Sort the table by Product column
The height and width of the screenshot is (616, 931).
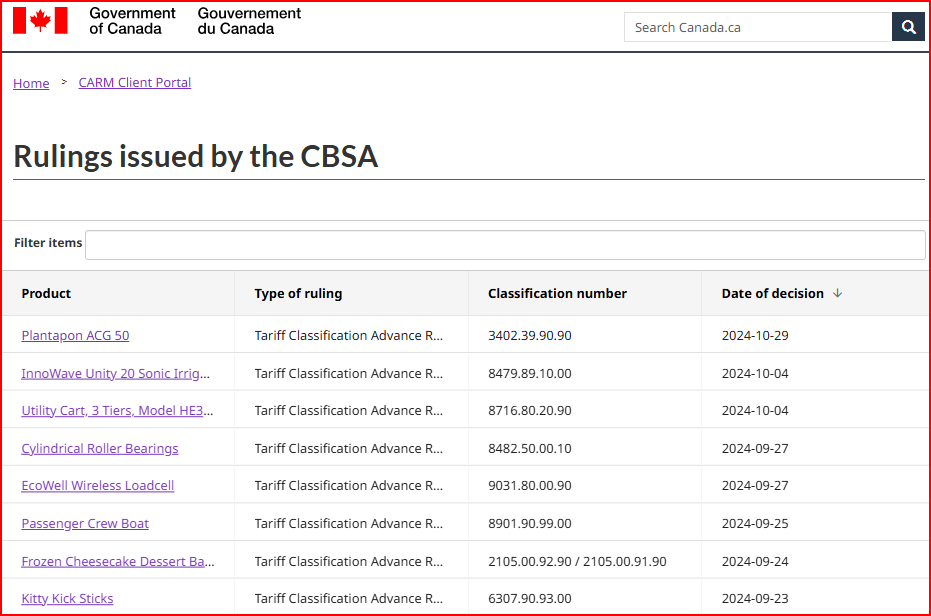[x=47, y=293]
